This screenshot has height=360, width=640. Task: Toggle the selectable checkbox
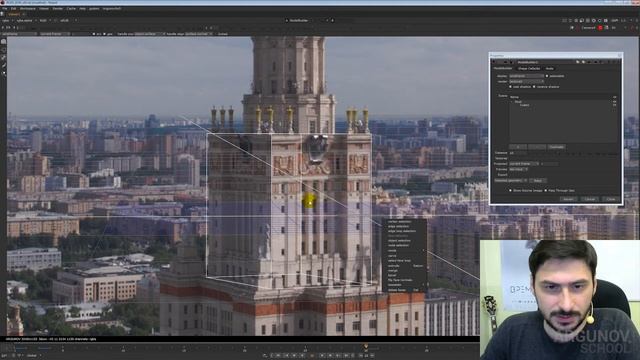click(x=547, y=76)
